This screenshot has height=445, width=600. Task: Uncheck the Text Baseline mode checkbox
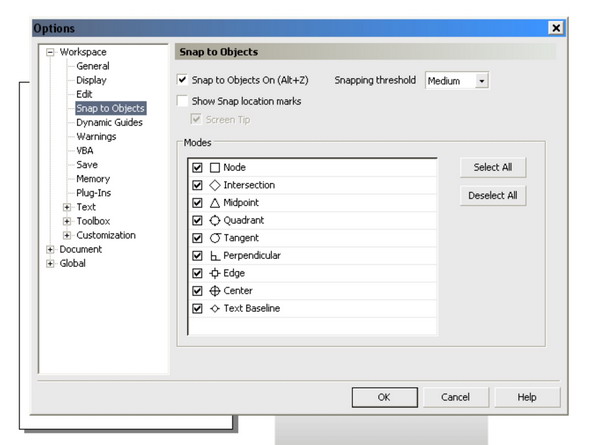(197, 308)
